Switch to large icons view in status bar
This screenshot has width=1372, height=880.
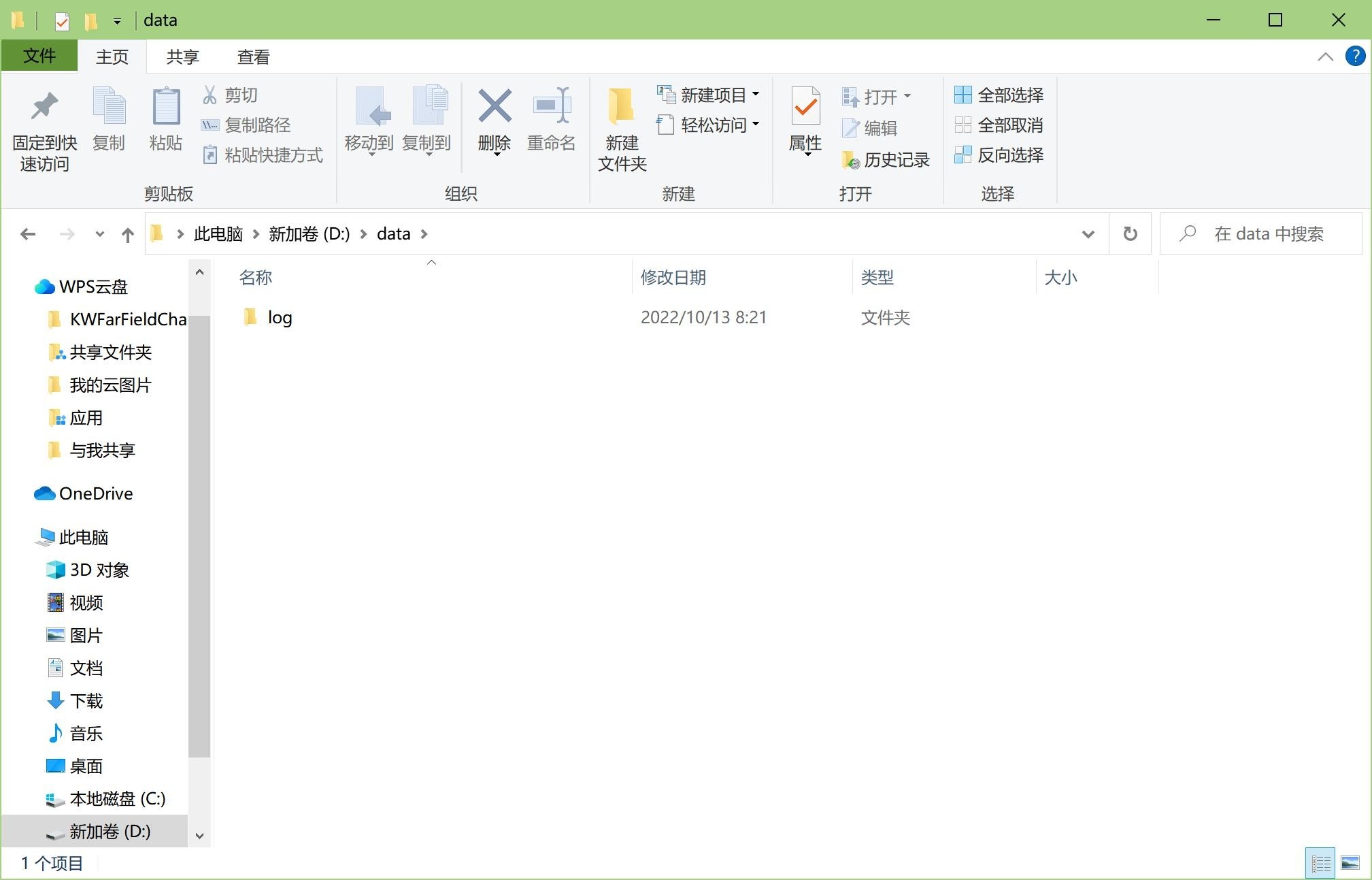(1350, 864)
